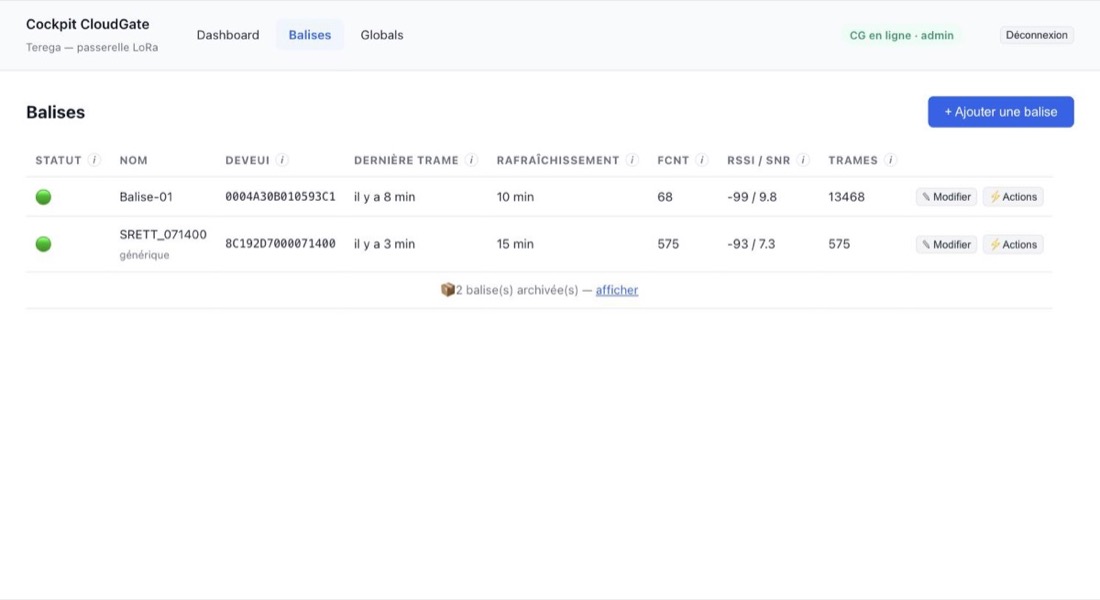Click the FCNT value 68
1100x600 pixels.
click(665, 197)
